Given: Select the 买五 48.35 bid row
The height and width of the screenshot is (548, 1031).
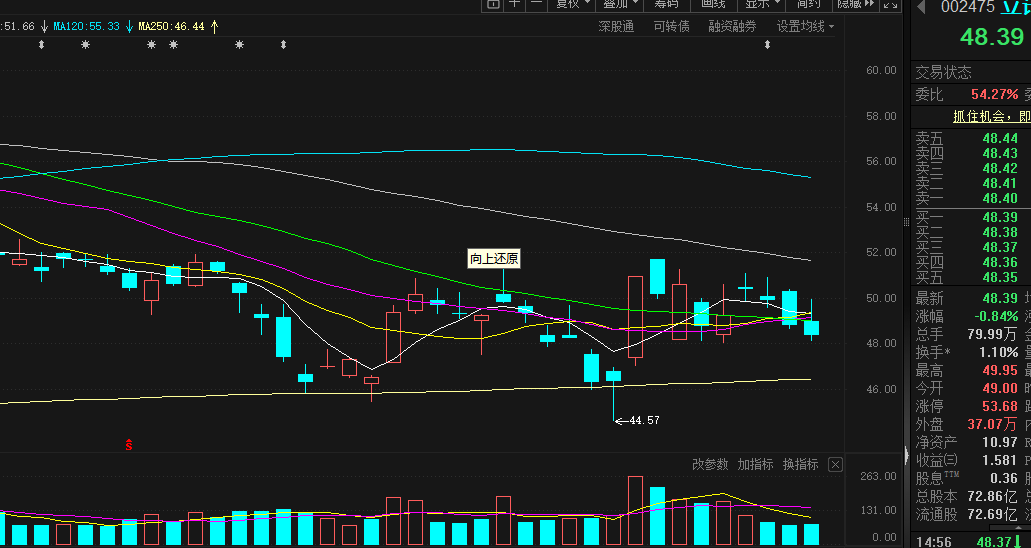Looking at the screenshot, I should tap(971, 278).
